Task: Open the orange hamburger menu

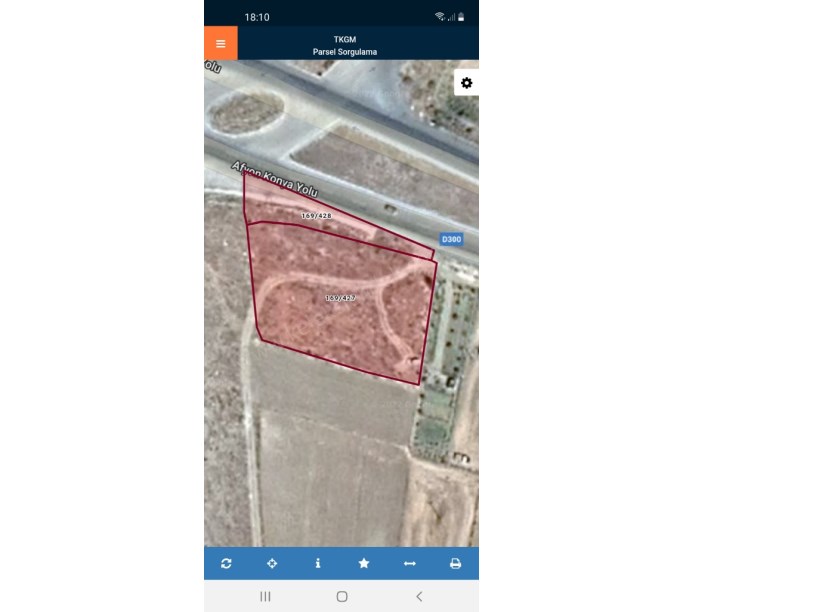Action: tap(221, 43)
